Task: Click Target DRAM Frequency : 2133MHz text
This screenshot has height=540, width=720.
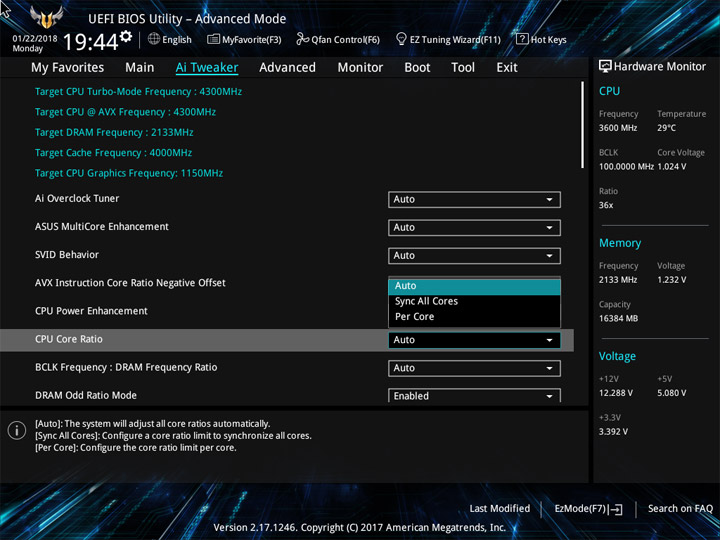Action: pyautogui.click(x=114, y=133)
